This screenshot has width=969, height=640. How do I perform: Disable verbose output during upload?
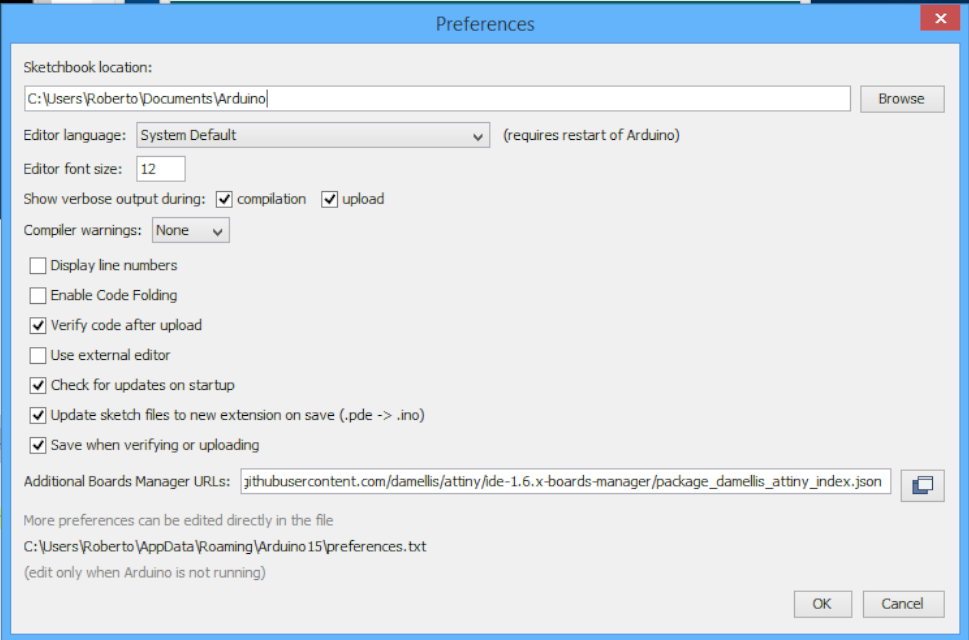click(x=330, y=198)
